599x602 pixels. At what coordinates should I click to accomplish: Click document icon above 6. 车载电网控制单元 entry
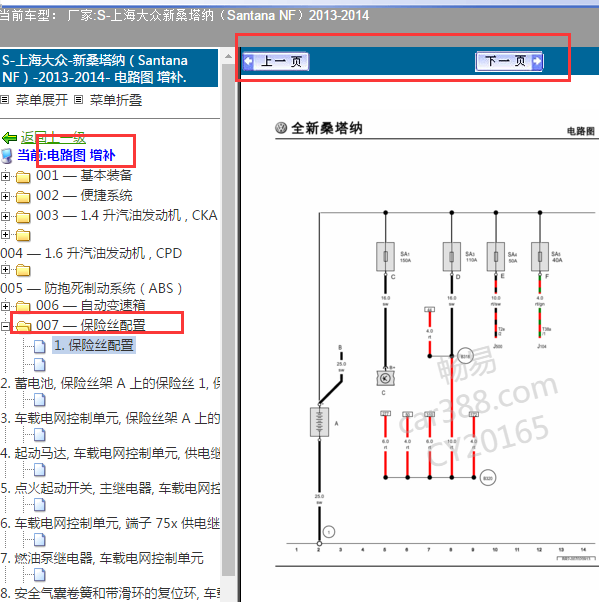[x=40, y=505]
